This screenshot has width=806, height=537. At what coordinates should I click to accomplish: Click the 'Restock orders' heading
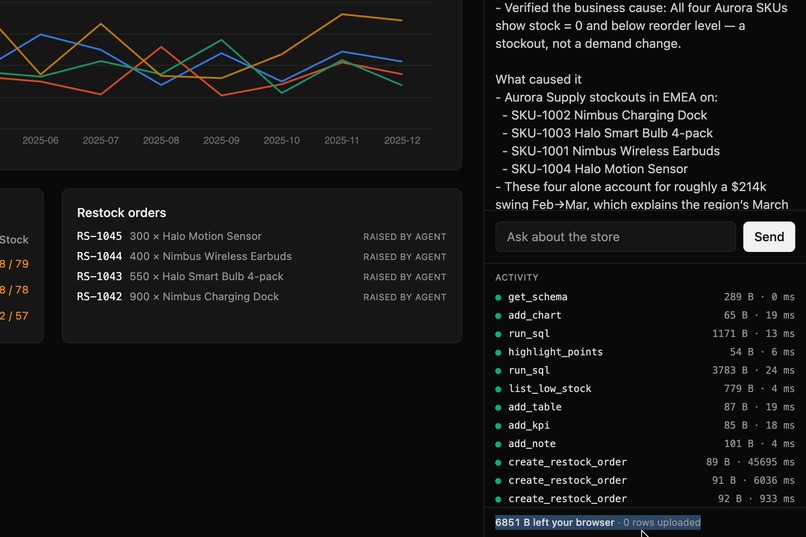pyautogui.click(x=121, y=213)
